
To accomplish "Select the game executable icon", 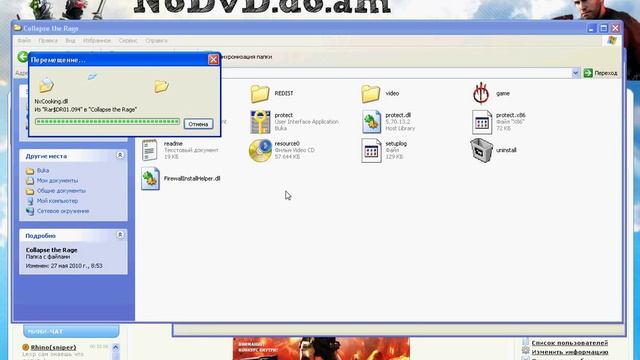I will coord(481,93).
